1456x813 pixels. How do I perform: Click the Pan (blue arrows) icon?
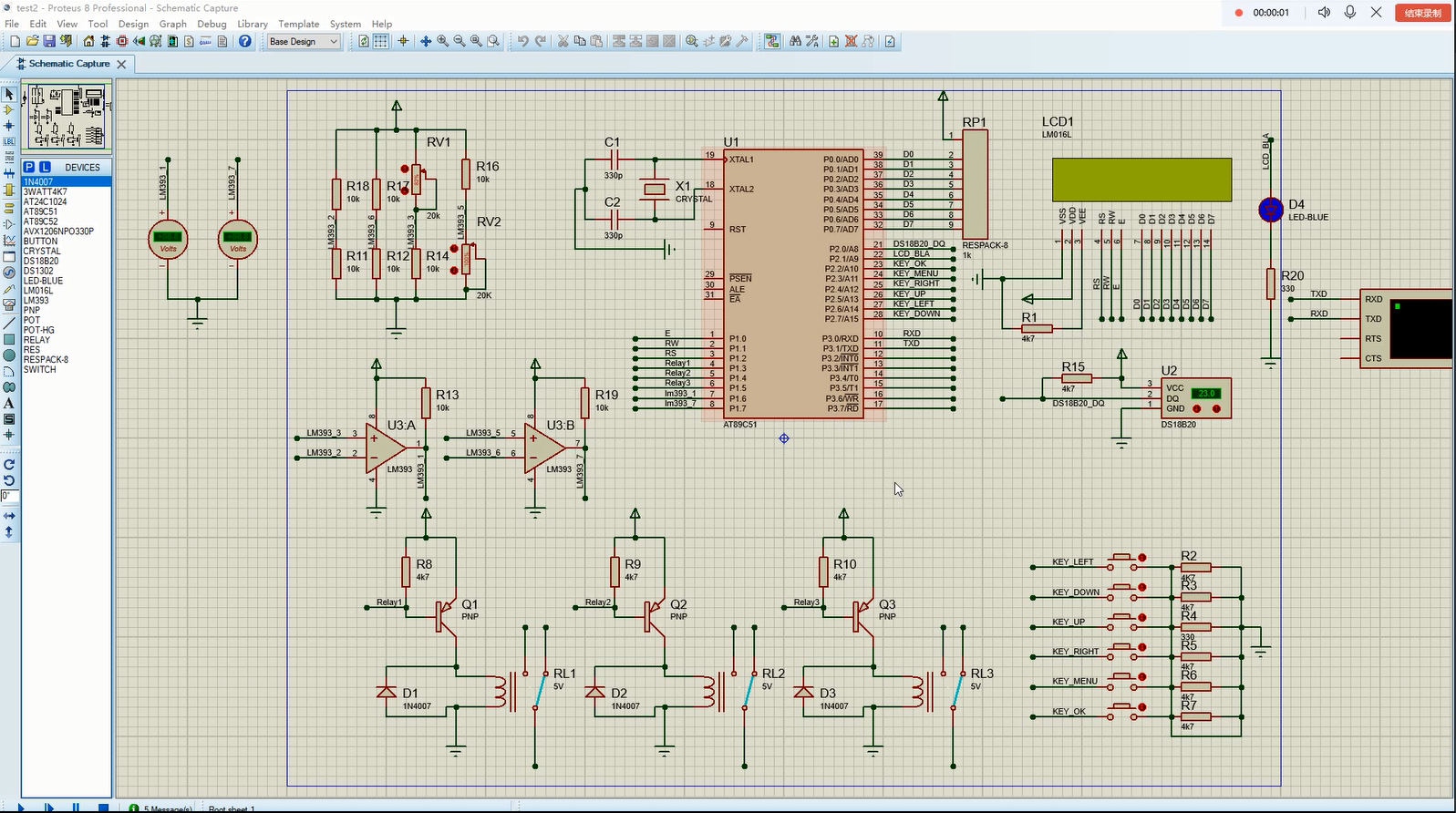tap(426, 41)
